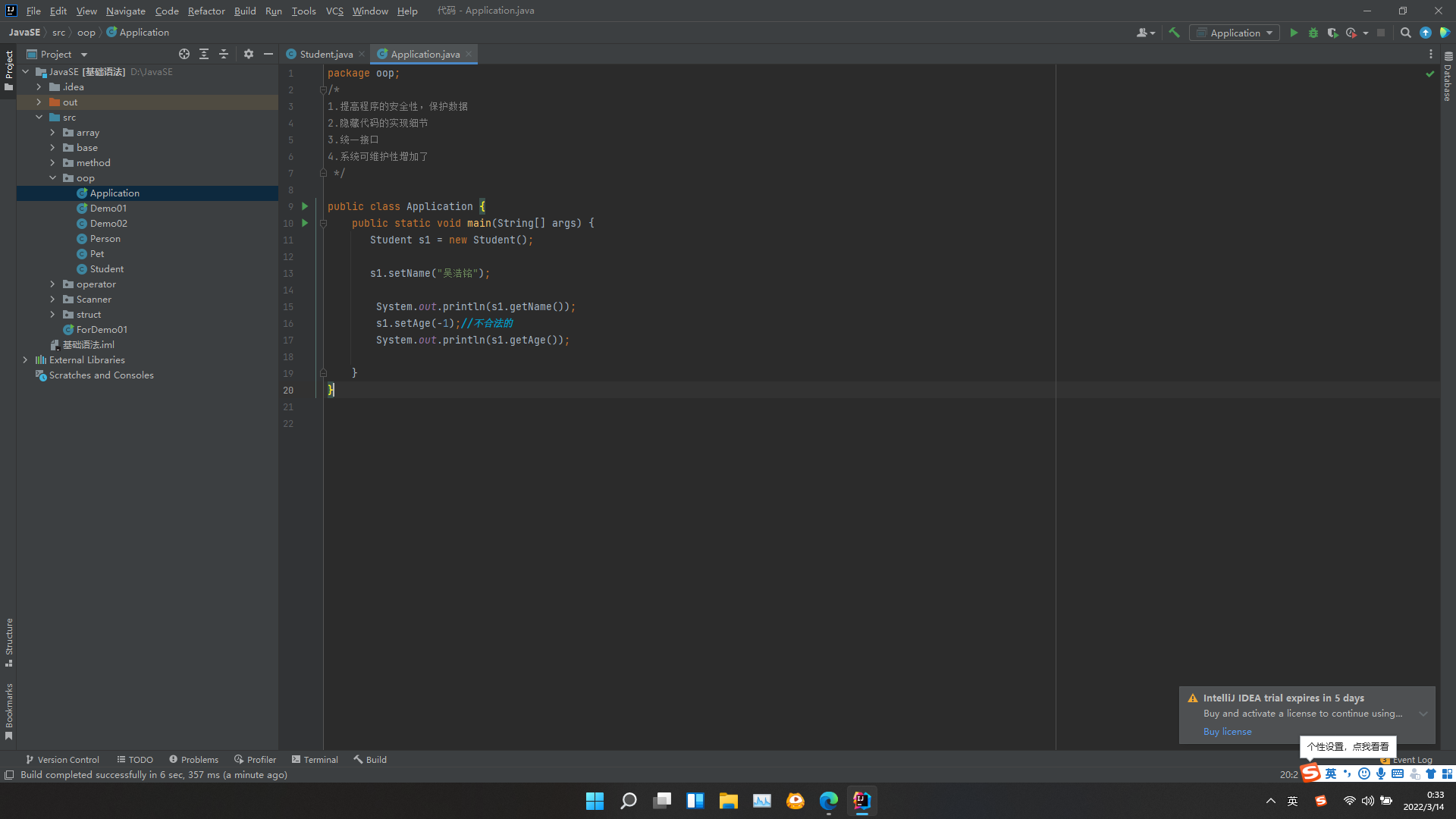The image size is (1456, 819).
Task: Click the Debug bug icon
Action: [x=1313, y=33]
